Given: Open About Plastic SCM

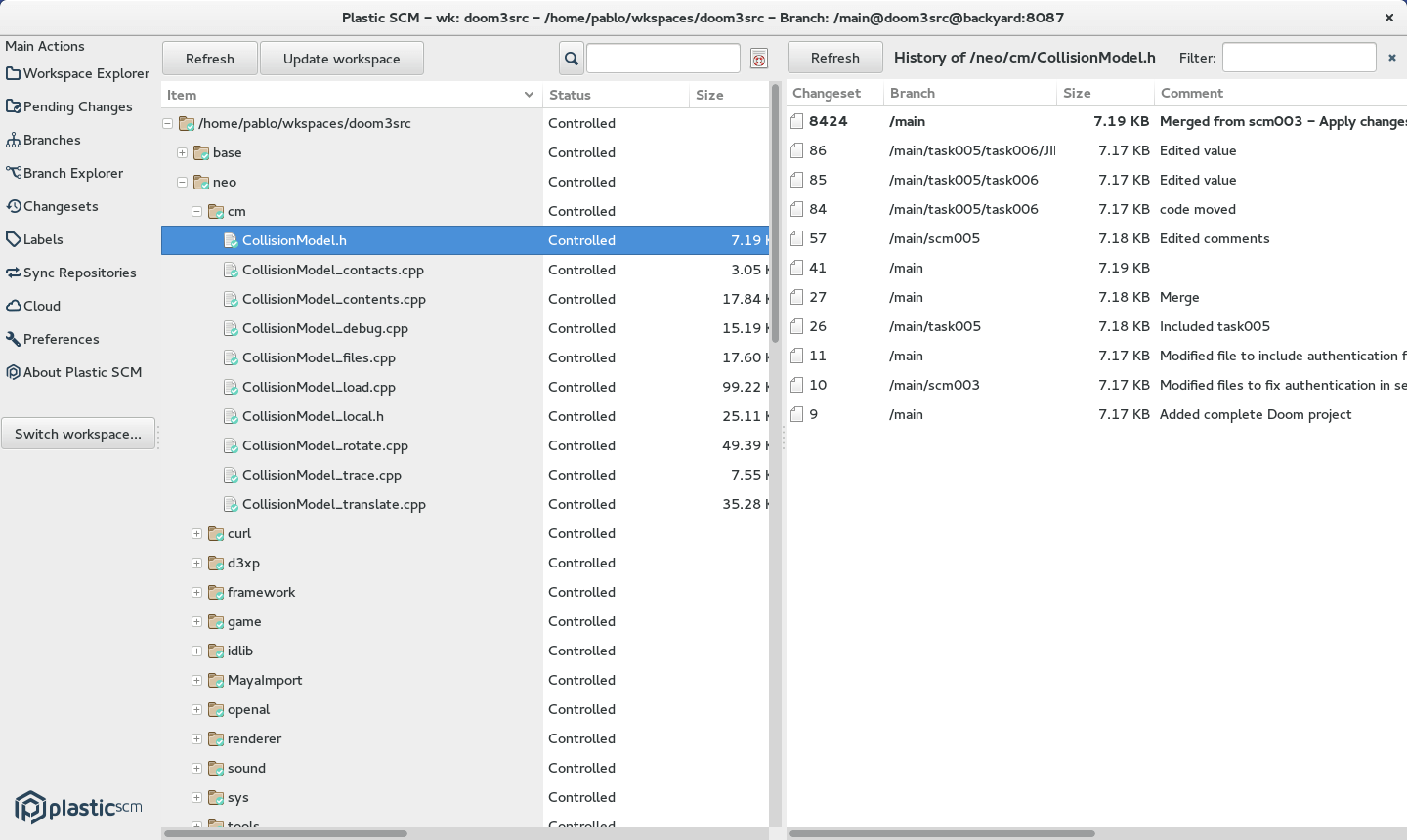Looking at the screenshot, I should point(74,372).
